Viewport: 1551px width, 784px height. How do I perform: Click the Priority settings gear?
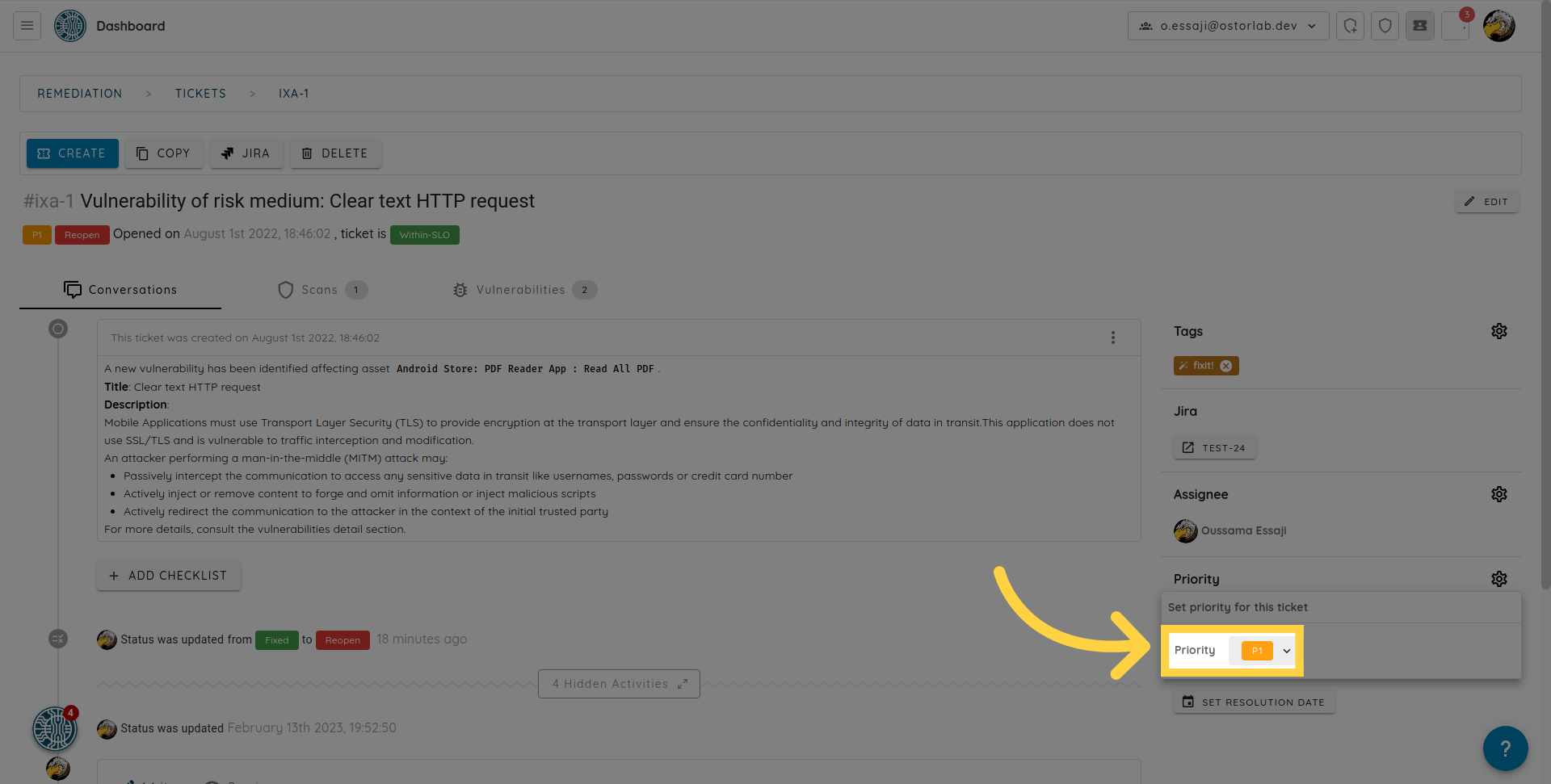point(1498,579)
